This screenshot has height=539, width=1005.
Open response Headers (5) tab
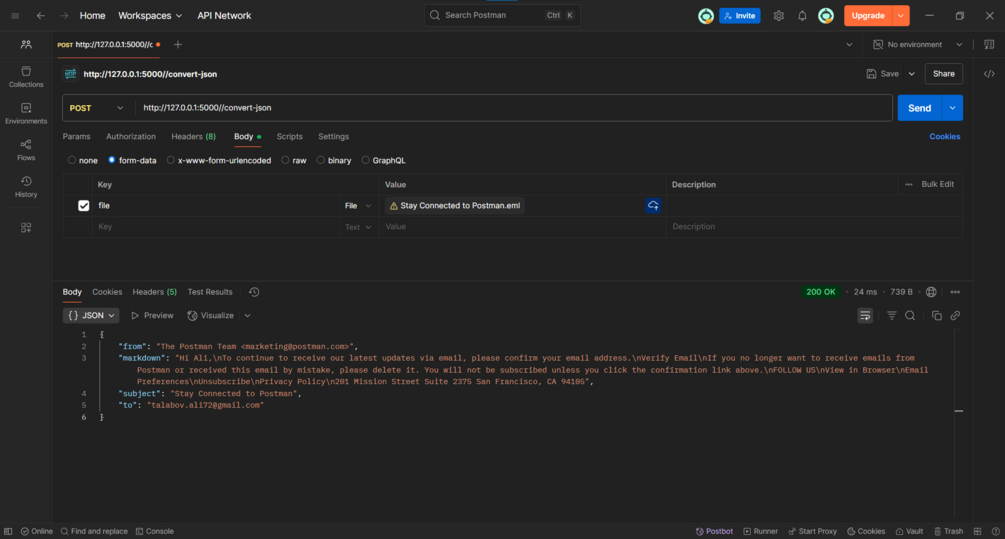tap(154, 292)
